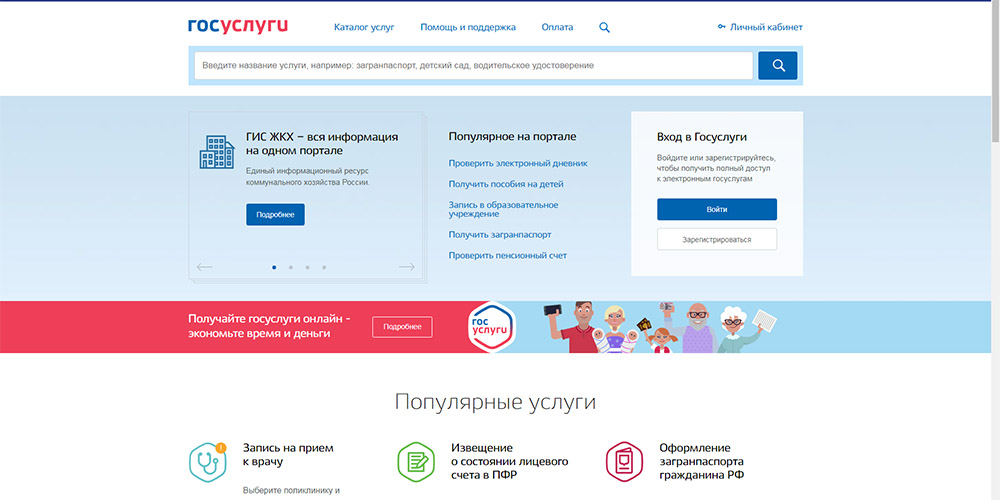Open Получить загранпаспорт link
The height and width of the screenshot is (500, 1000).
(x=500, y=235)
